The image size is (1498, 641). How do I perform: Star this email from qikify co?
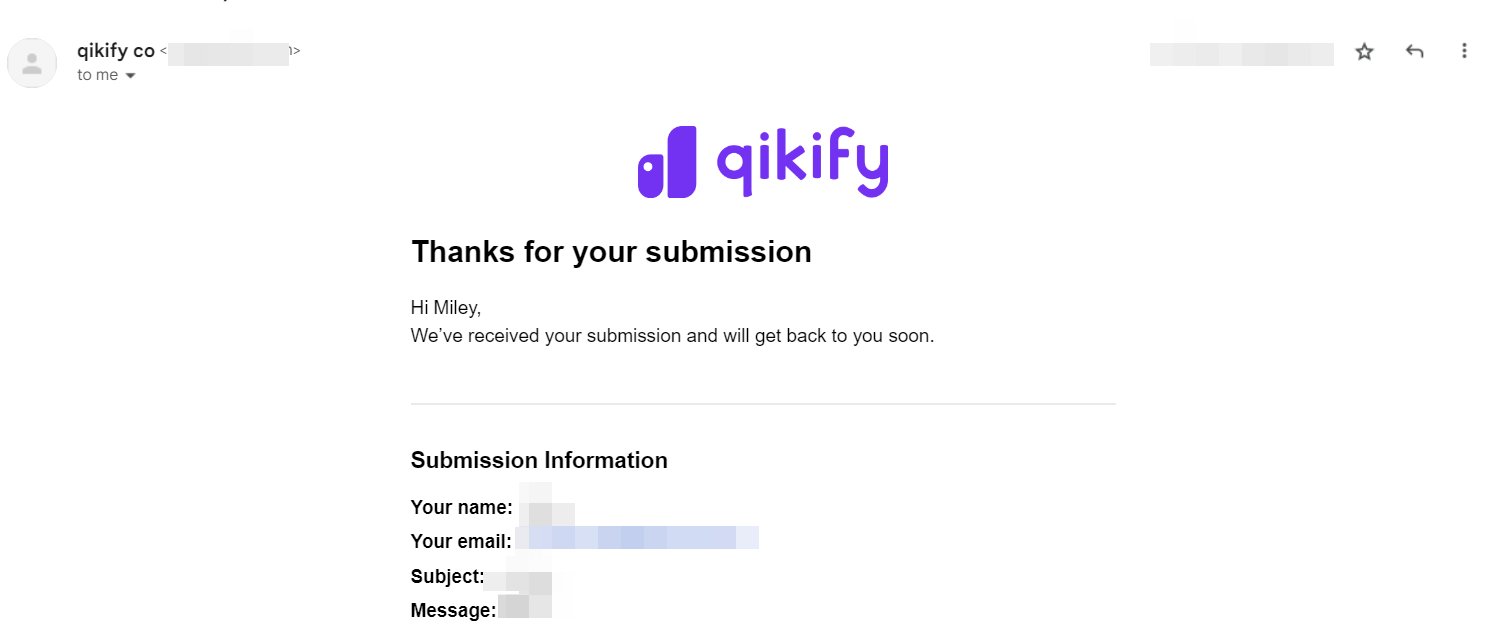pyautogui.click(x=1364, y=51)
